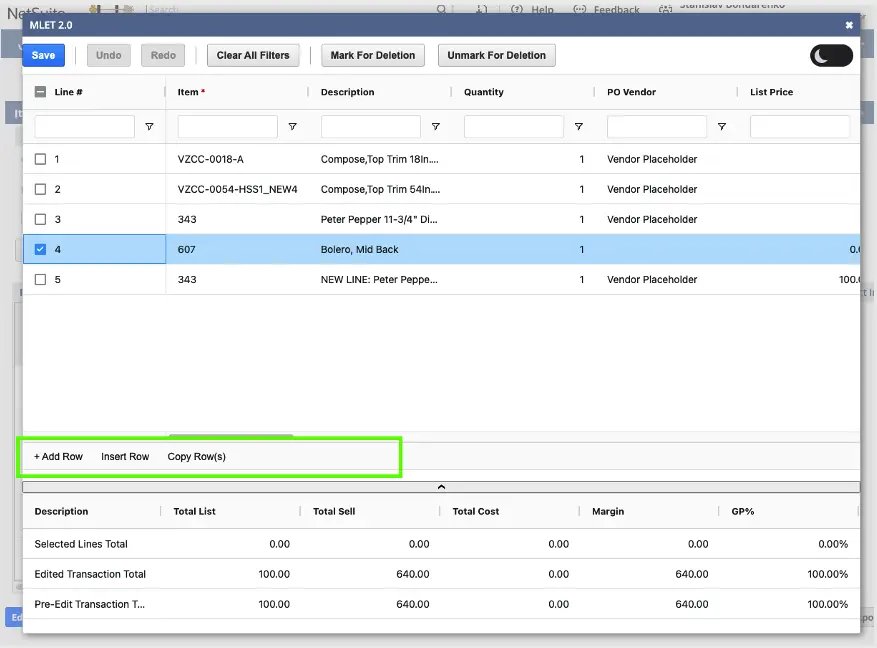877x648 pixels.
Task: Focus the Description filter input field
Action: (371, 127)
